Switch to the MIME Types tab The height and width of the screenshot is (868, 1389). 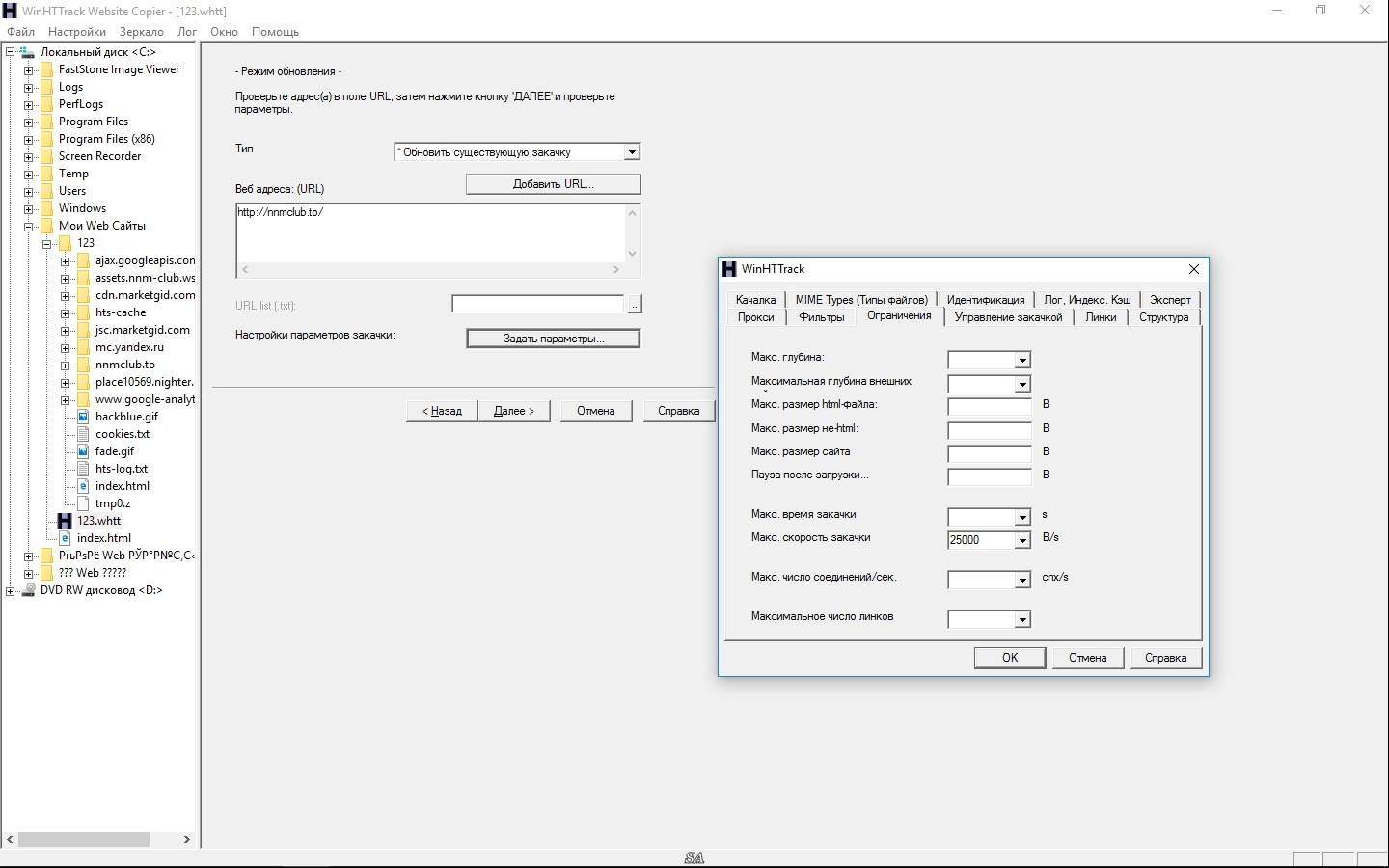click(x=861, y=300)
